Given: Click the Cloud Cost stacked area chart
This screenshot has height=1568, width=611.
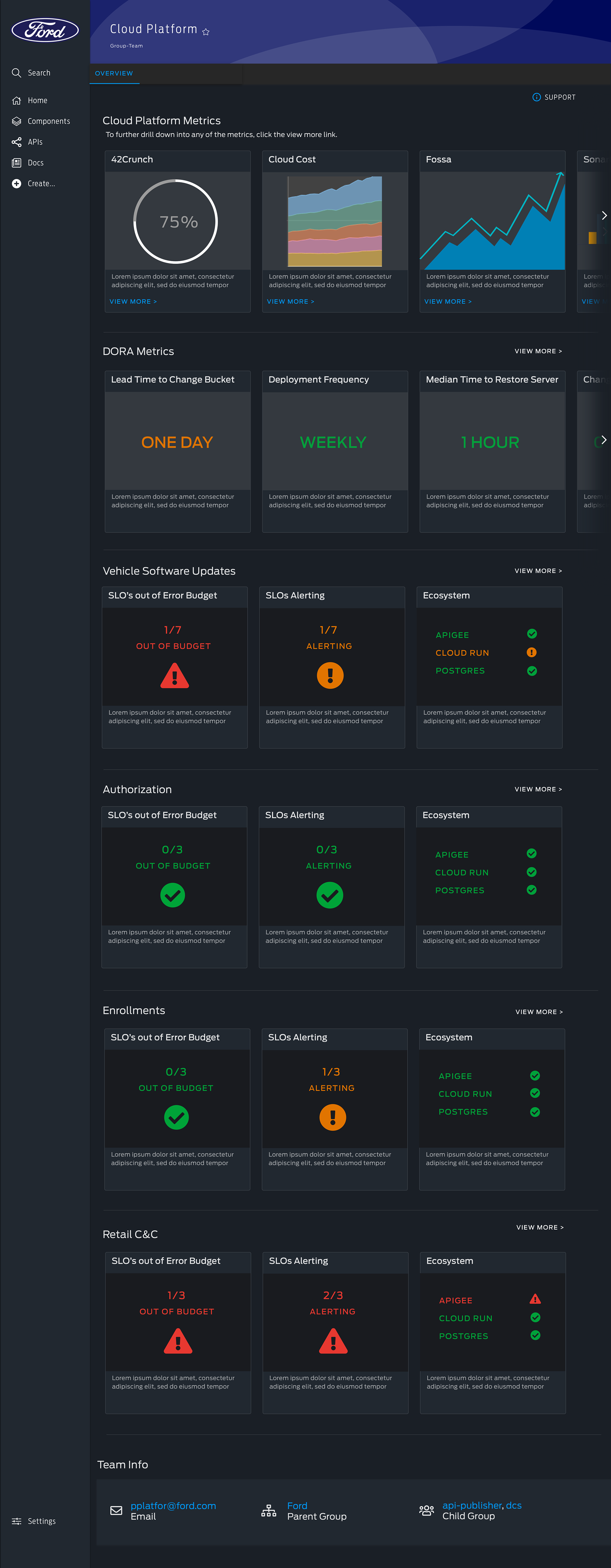Looking at the screenshot, I should tap(335, 221).
